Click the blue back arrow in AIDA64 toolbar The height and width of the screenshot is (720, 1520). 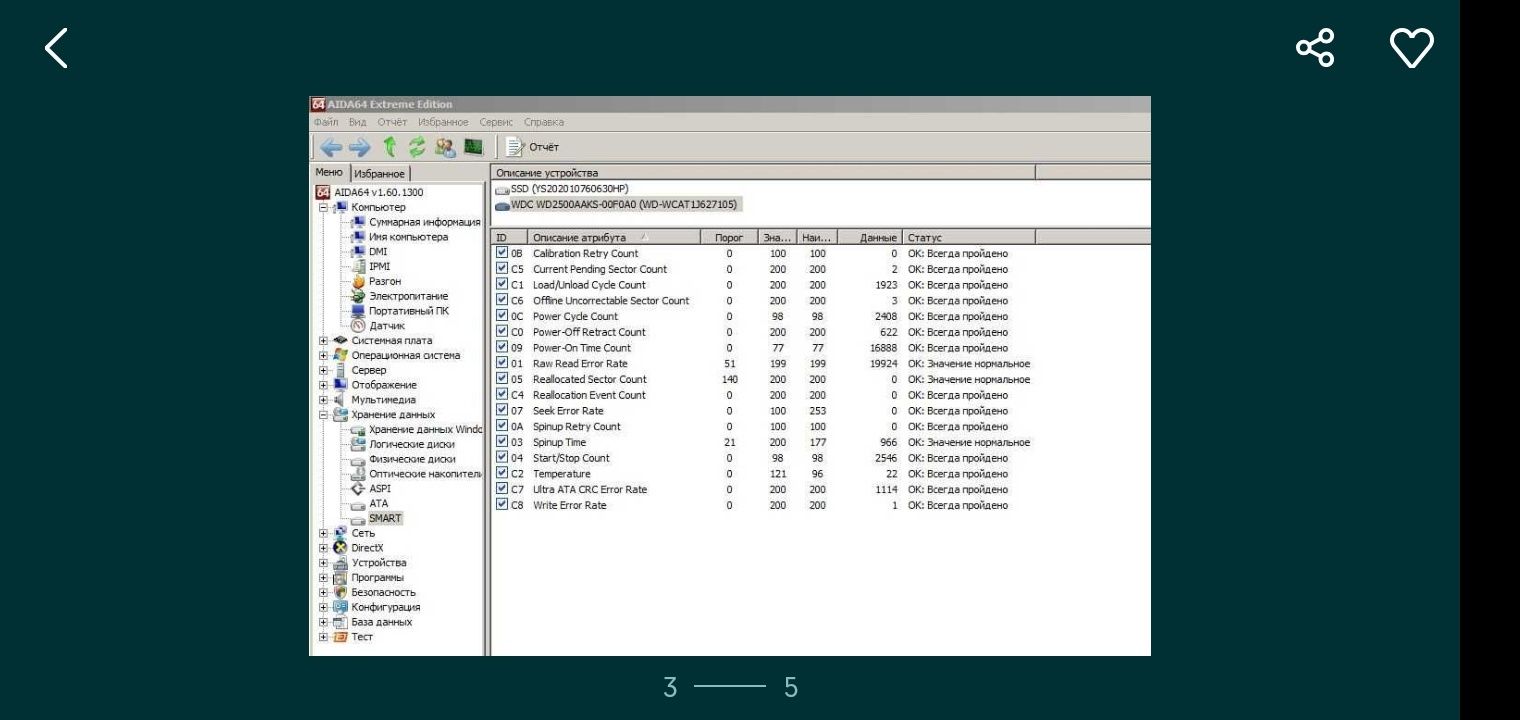[x=331, y=147]
